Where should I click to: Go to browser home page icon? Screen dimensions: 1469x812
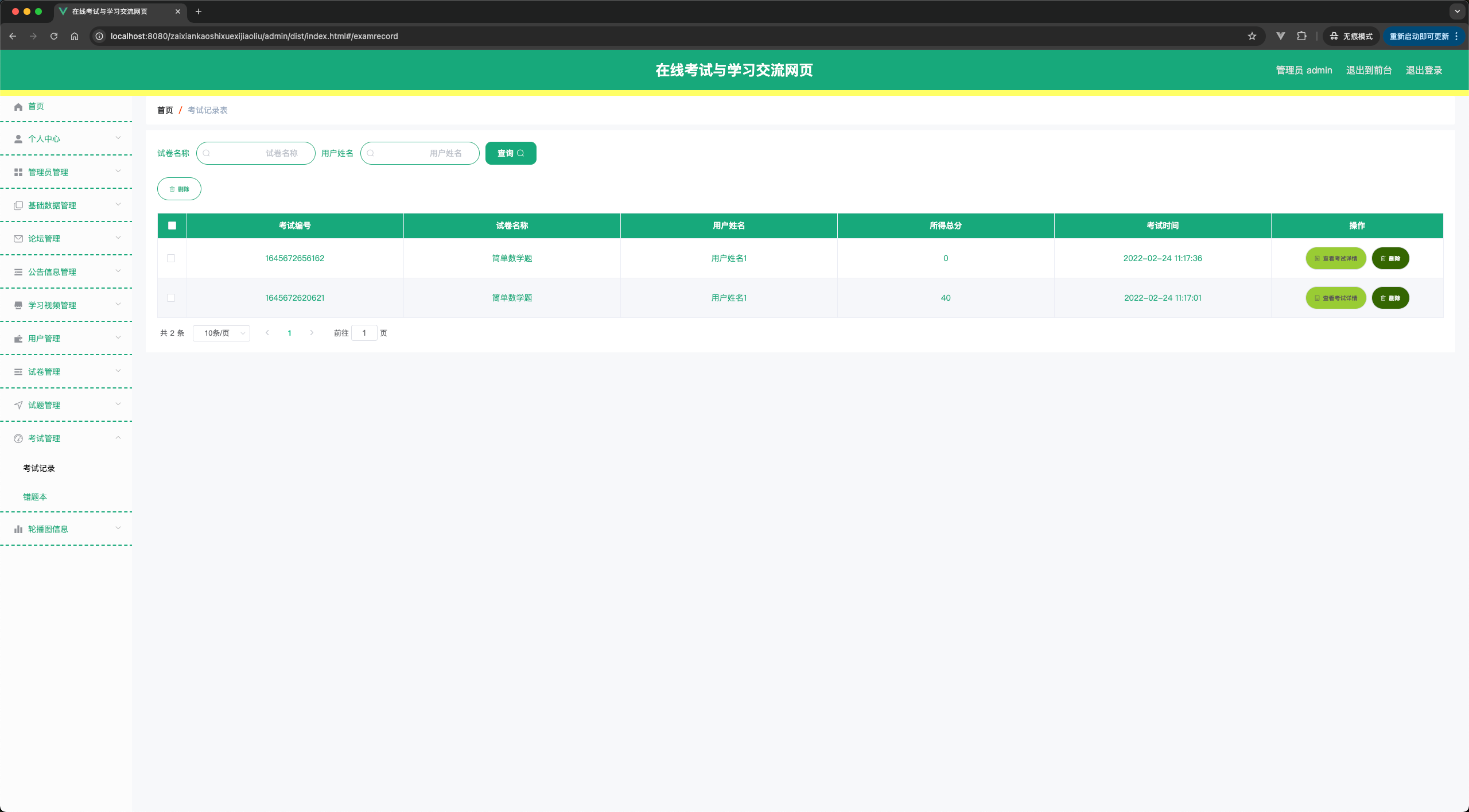tap(75, 36)
